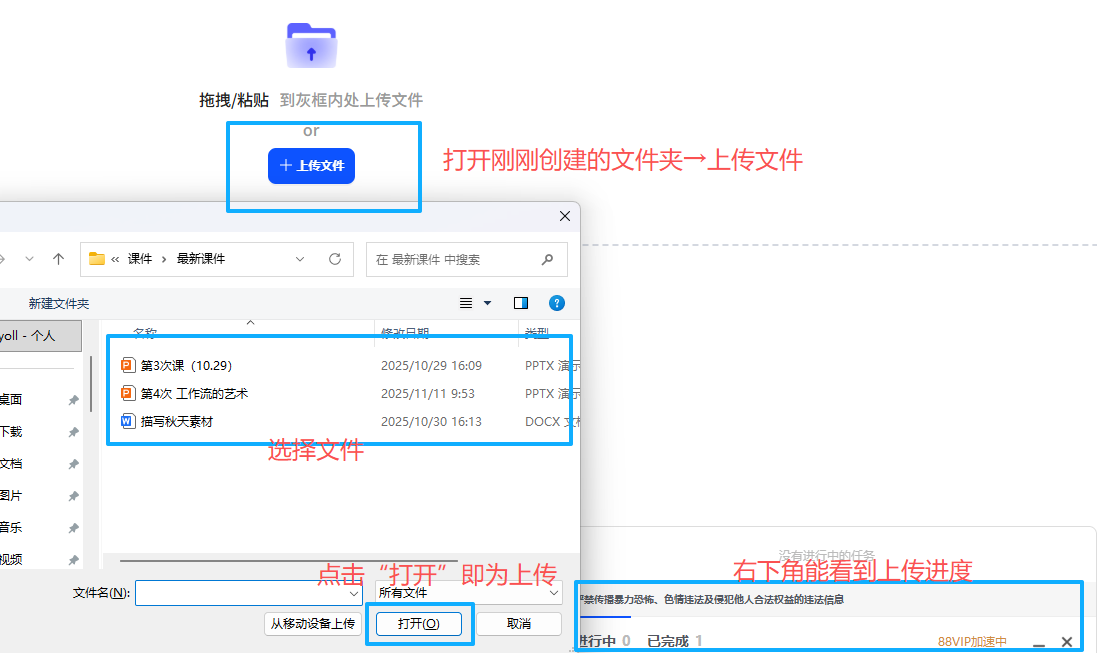The image size is (1097, 653).
Task: Open 文档 in the navigation pane
Action: pos(11,463)
